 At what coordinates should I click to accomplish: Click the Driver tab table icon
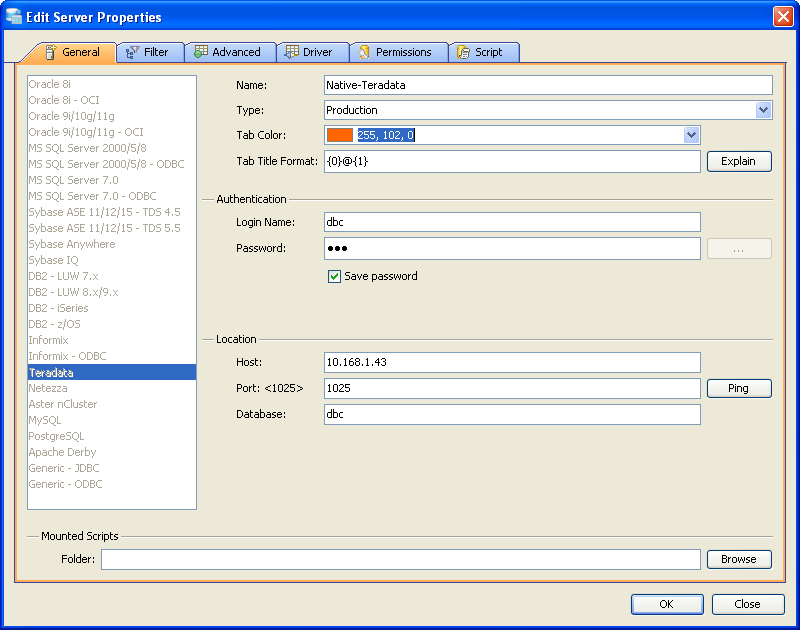(x=292, y=52)
